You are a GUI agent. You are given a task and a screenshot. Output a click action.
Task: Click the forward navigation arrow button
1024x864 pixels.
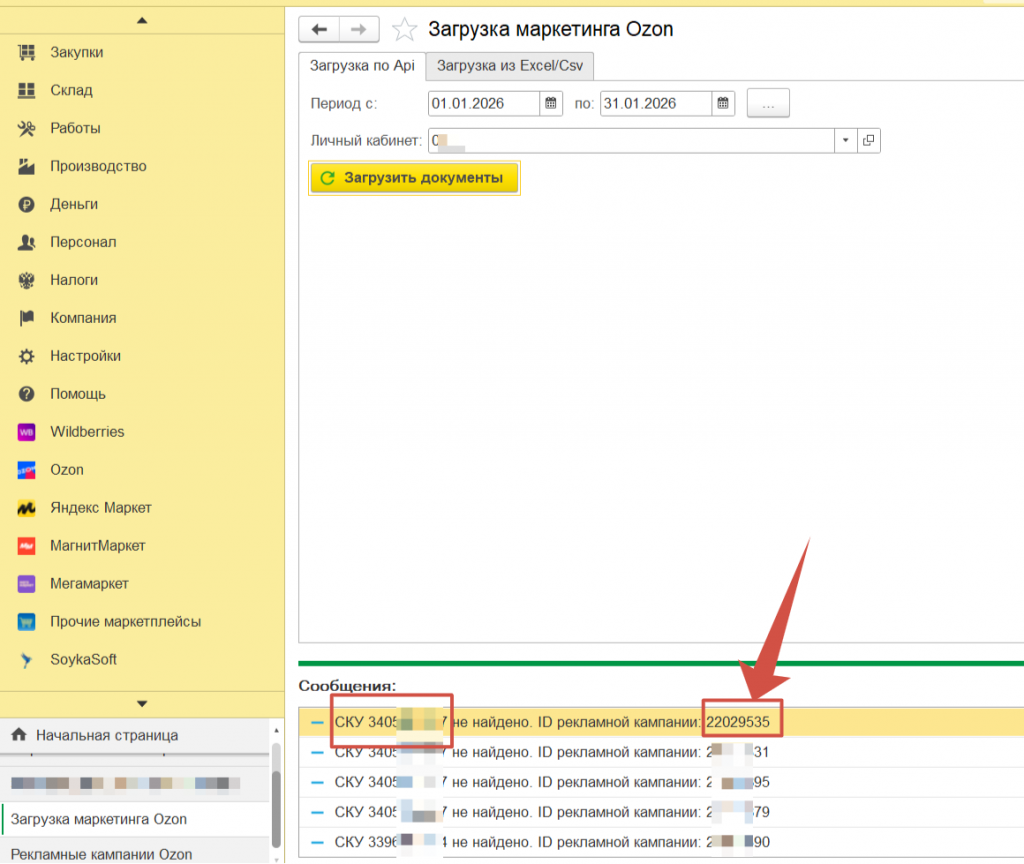click(360, 30)
